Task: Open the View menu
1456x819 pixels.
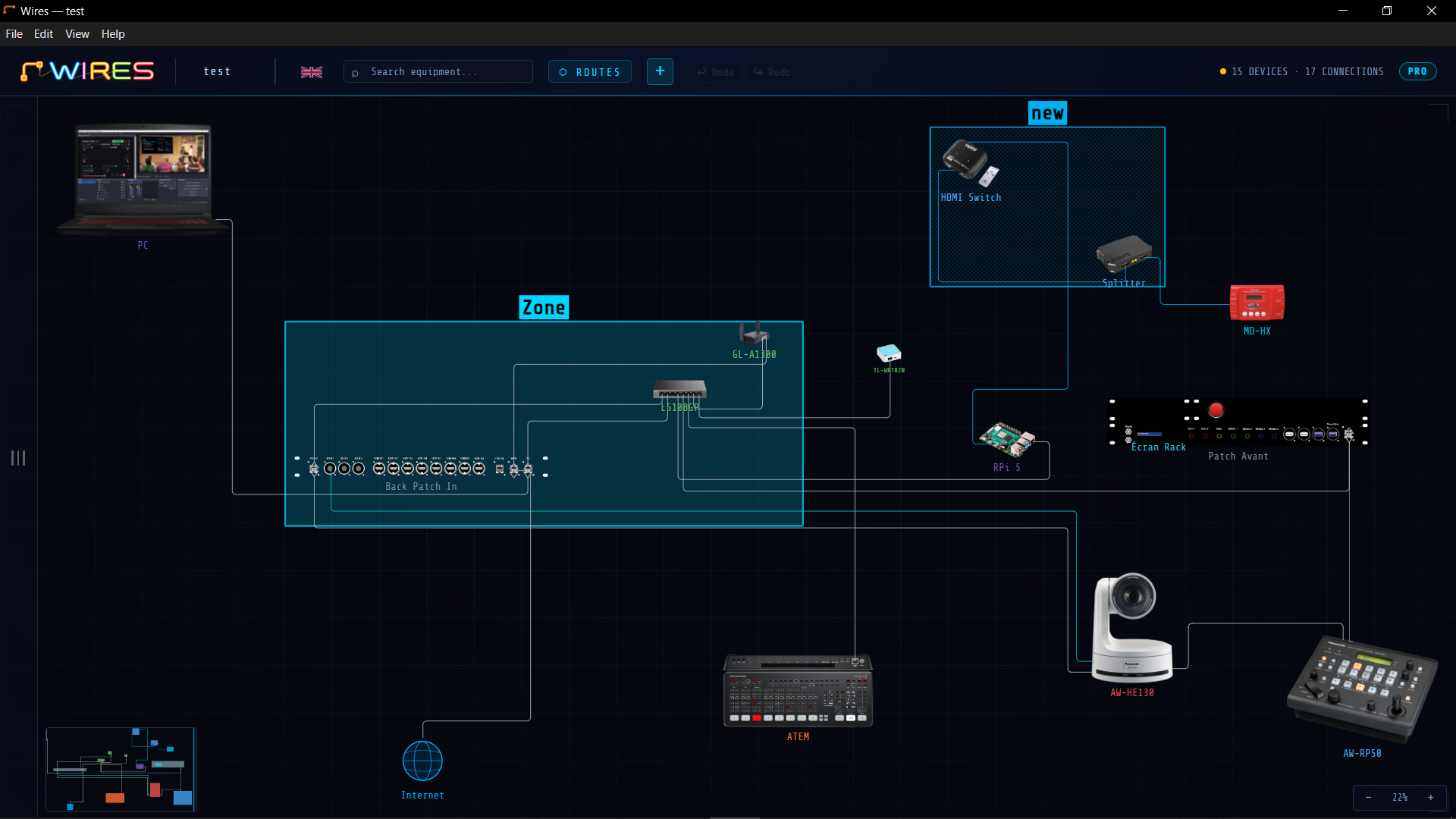Action: pyautogui.click(x=77, y=34)
